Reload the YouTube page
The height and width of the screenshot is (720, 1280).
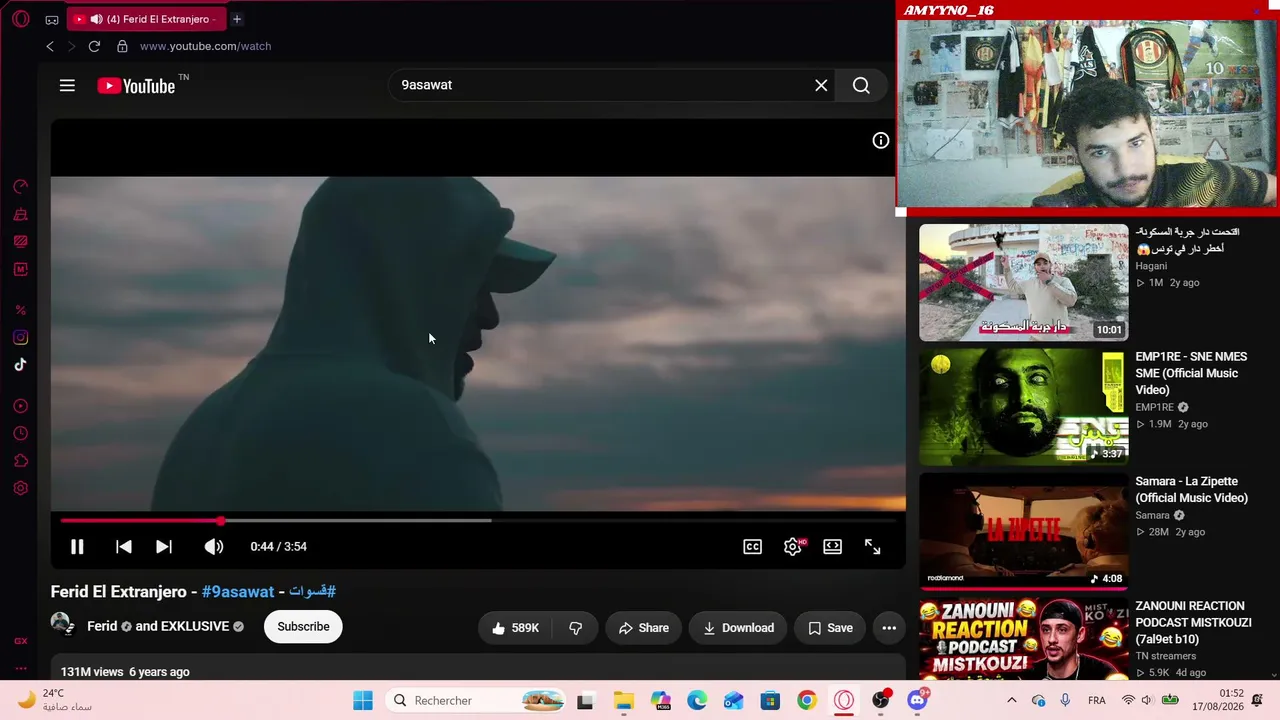pyautogui.click(x=94, y=46)
